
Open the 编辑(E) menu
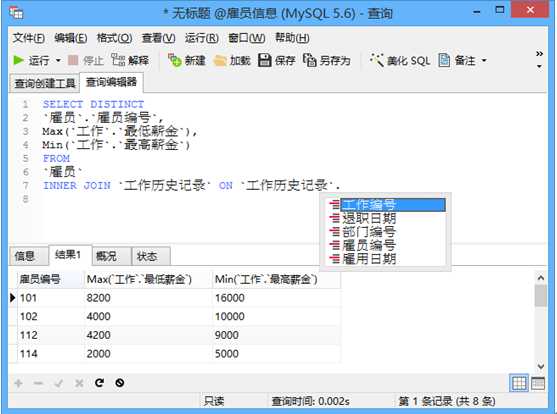tap(71, 38)
